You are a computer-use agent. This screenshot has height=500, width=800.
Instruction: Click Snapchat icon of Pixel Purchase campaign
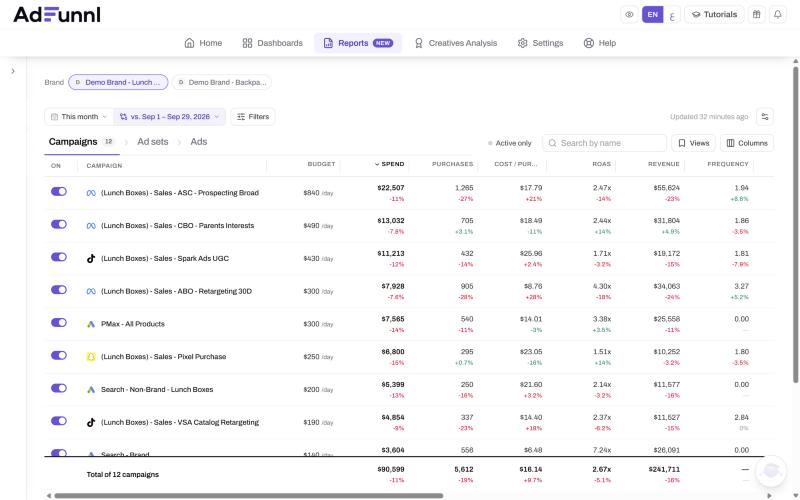pos(91,357)
